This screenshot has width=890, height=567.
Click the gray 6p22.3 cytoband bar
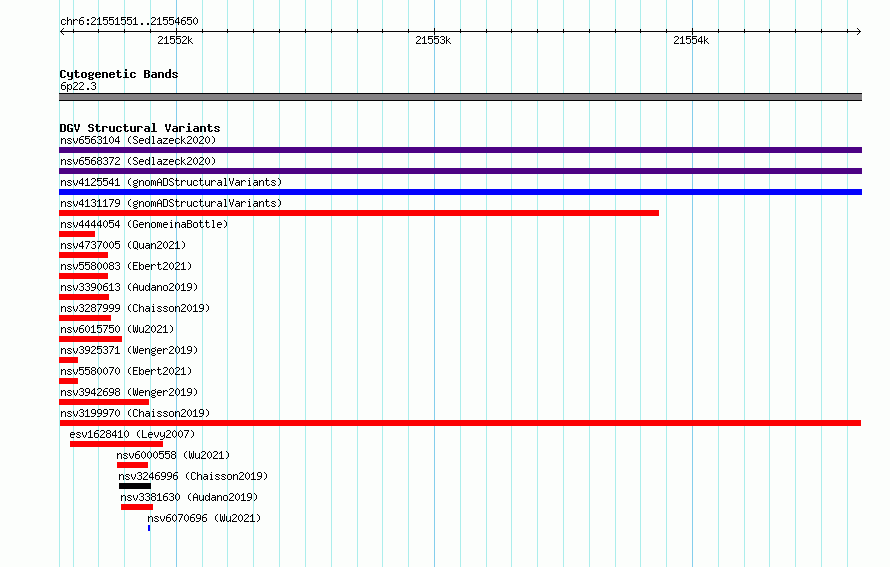[460, 97]
